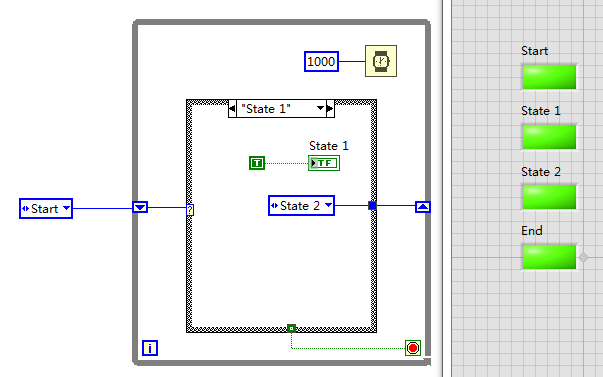
Task: Click the right shift register on the loop
Action: click(423, 207)
